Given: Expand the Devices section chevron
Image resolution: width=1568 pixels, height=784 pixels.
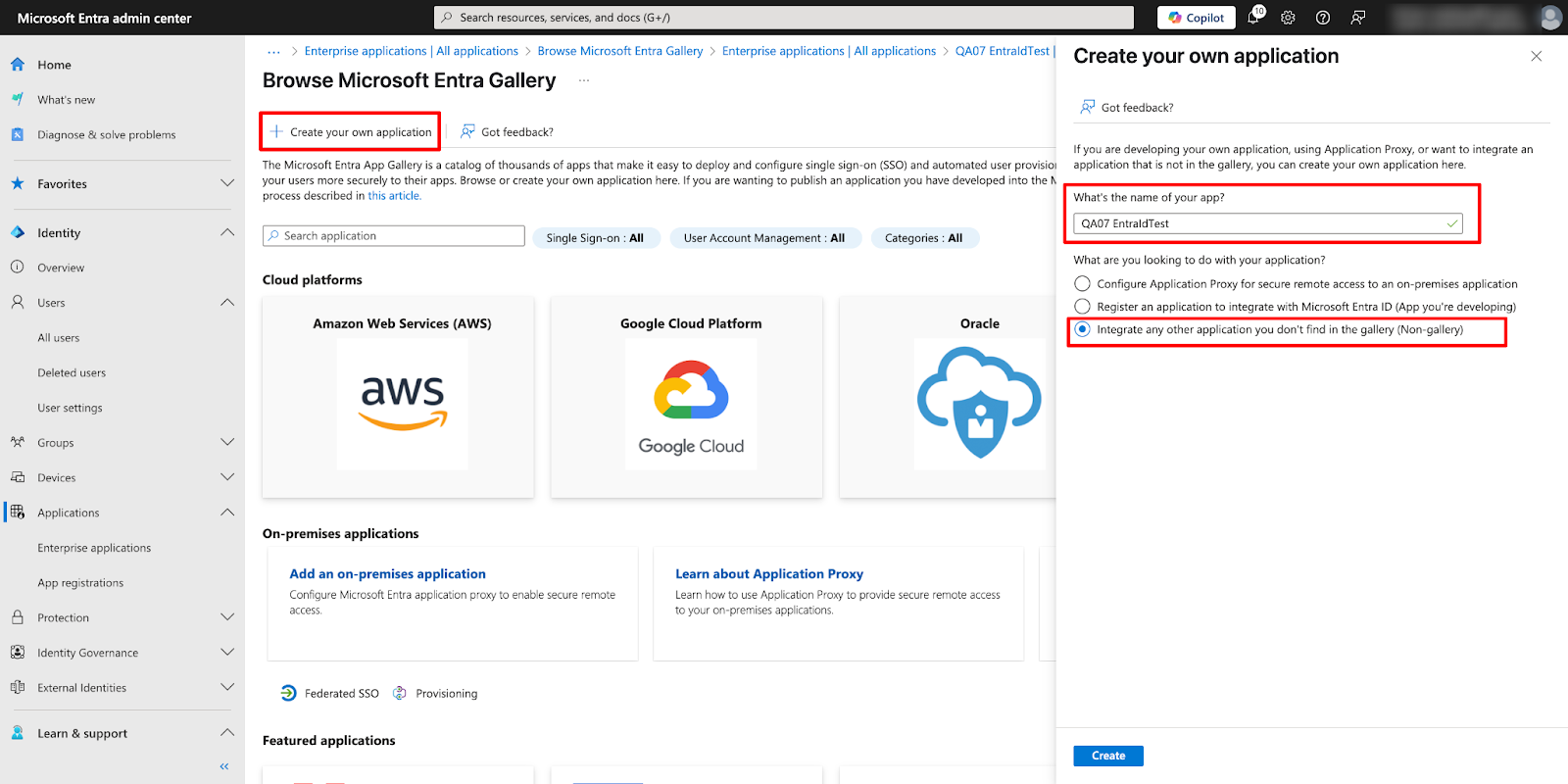Looking at the screenshot, I should click(227, 477).
